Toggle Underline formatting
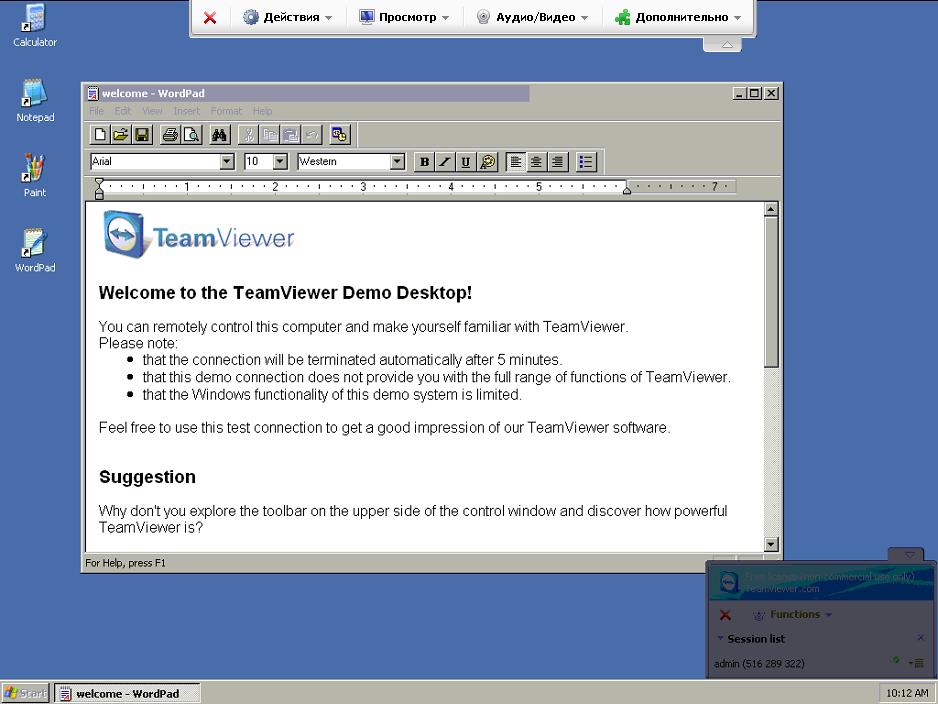Viewport: 938px width, 704px height. (x=466, y=161)
